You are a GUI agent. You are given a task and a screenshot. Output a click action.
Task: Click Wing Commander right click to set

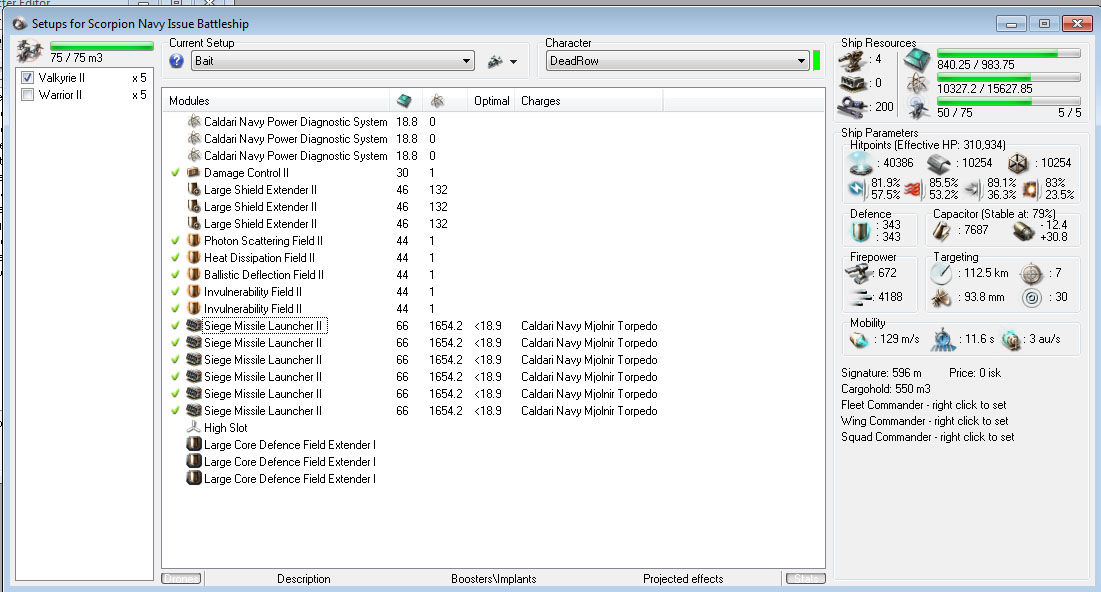(x=925, y=421)
